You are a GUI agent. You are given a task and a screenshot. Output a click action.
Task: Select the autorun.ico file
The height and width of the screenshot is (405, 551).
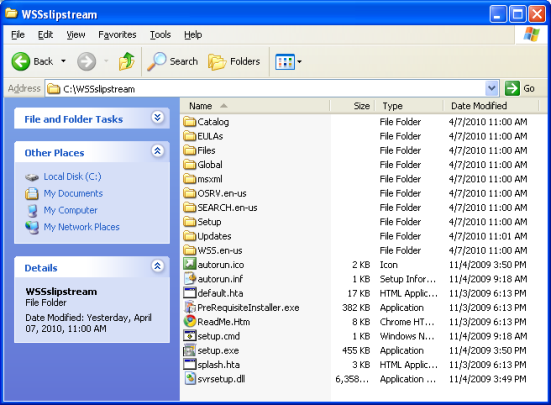point(214,264)
